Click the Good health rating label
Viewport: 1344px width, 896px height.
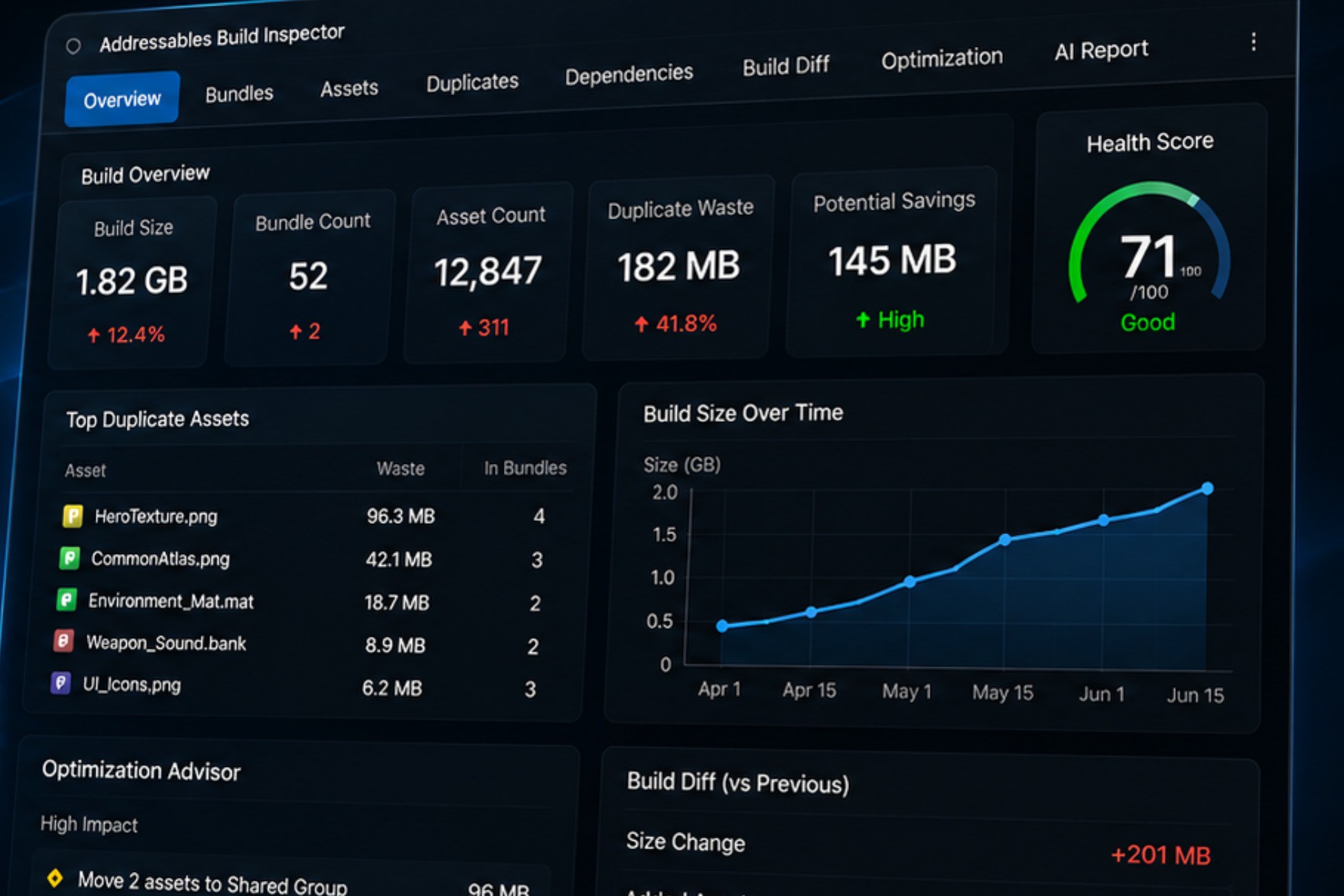1148,322
